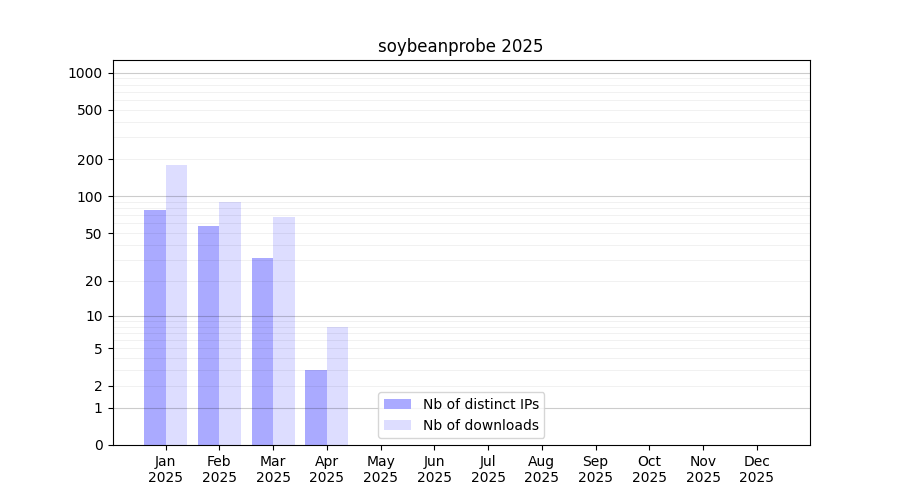
Task: Select the 'Dec 2025' x-axis label
Action: tap(757, 469)
